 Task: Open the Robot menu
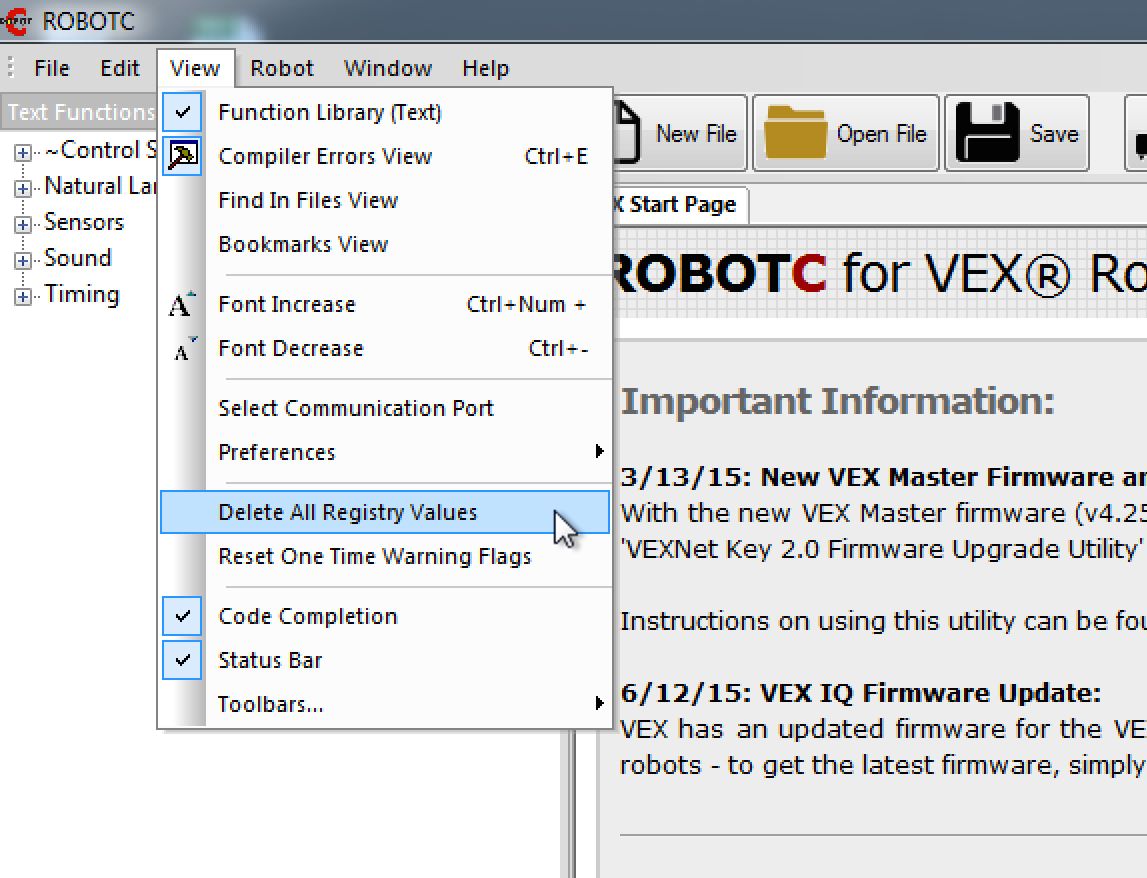click(x=282, y=68)
